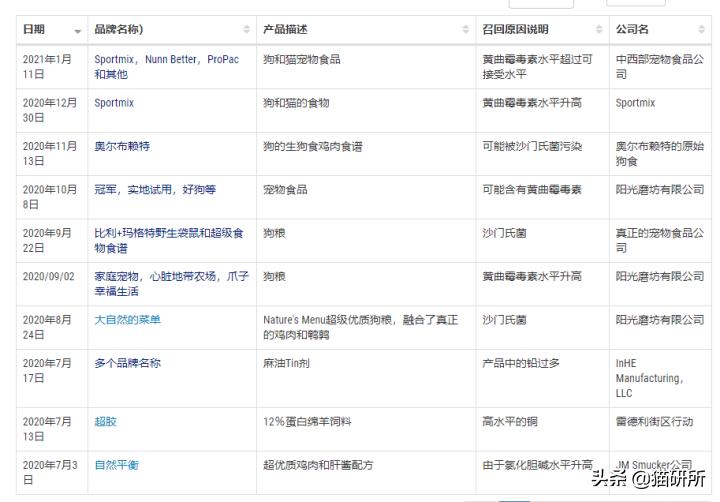Viewport: 720px width, 502px height.
Task: Click the 召回原因说明 column sort icon
Action: [x=599, y=29]
